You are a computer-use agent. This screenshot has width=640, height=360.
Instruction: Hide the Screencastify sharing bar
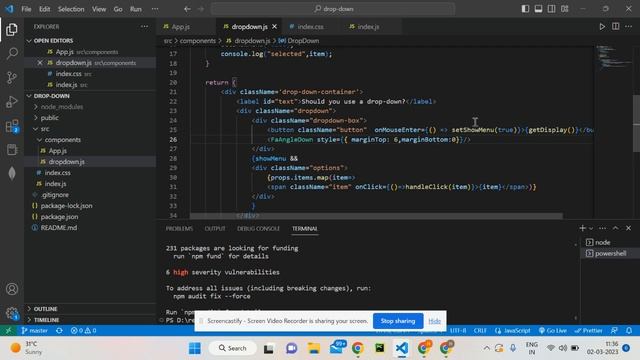tap(434, 321)
